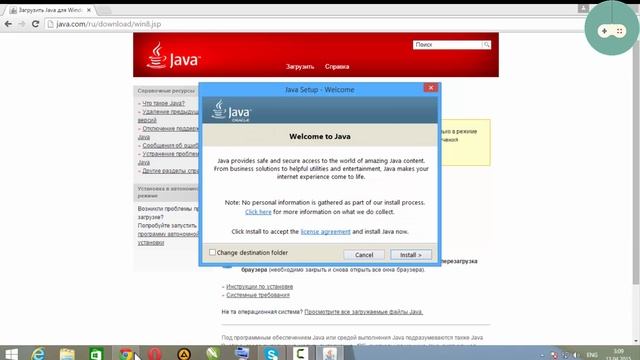Open Windows Start button
This screenshot has width=640, height=360.
(11, 353)
